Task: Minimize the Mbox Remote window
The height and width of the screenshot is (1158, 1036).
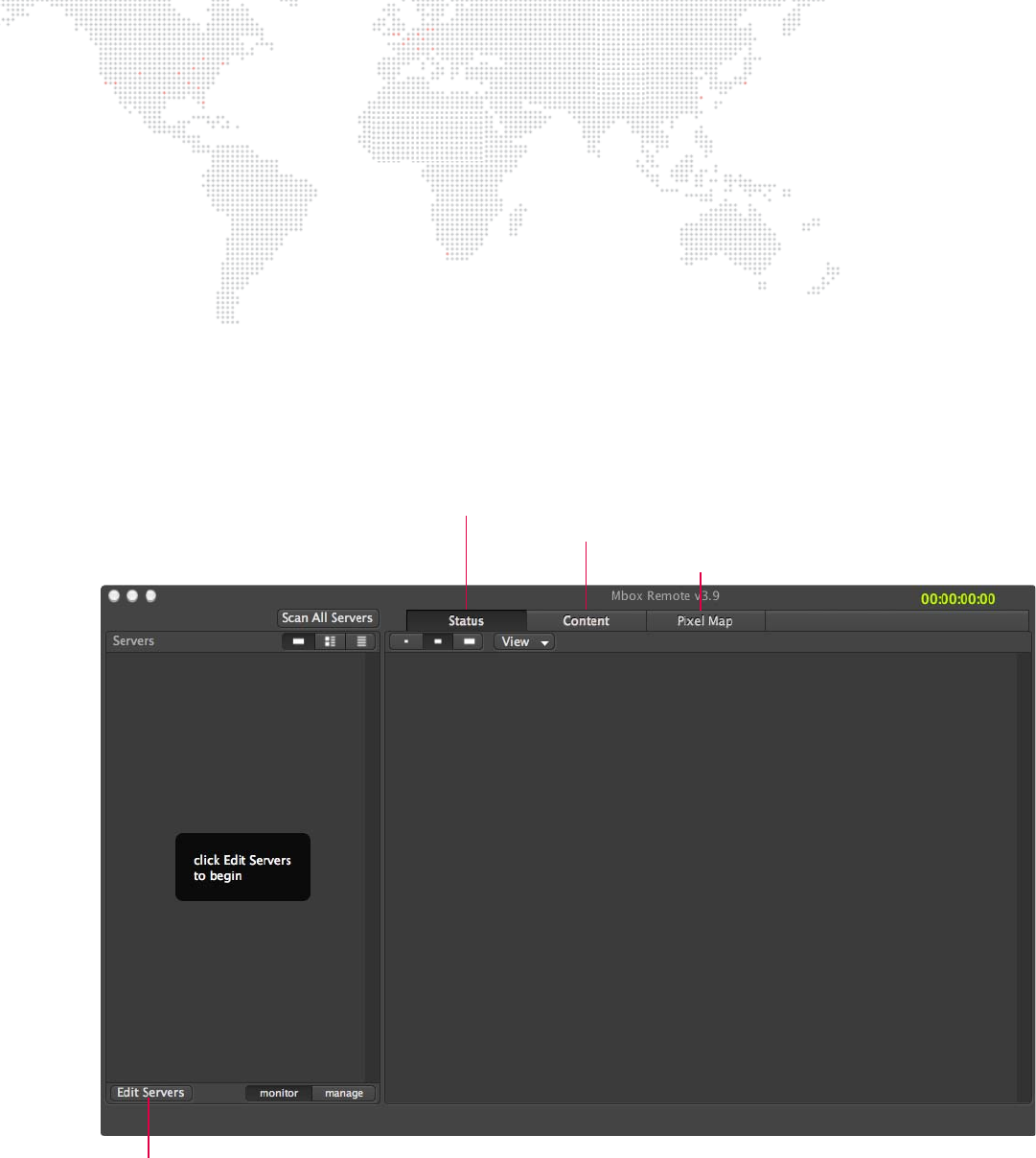Action: (133, 596)
